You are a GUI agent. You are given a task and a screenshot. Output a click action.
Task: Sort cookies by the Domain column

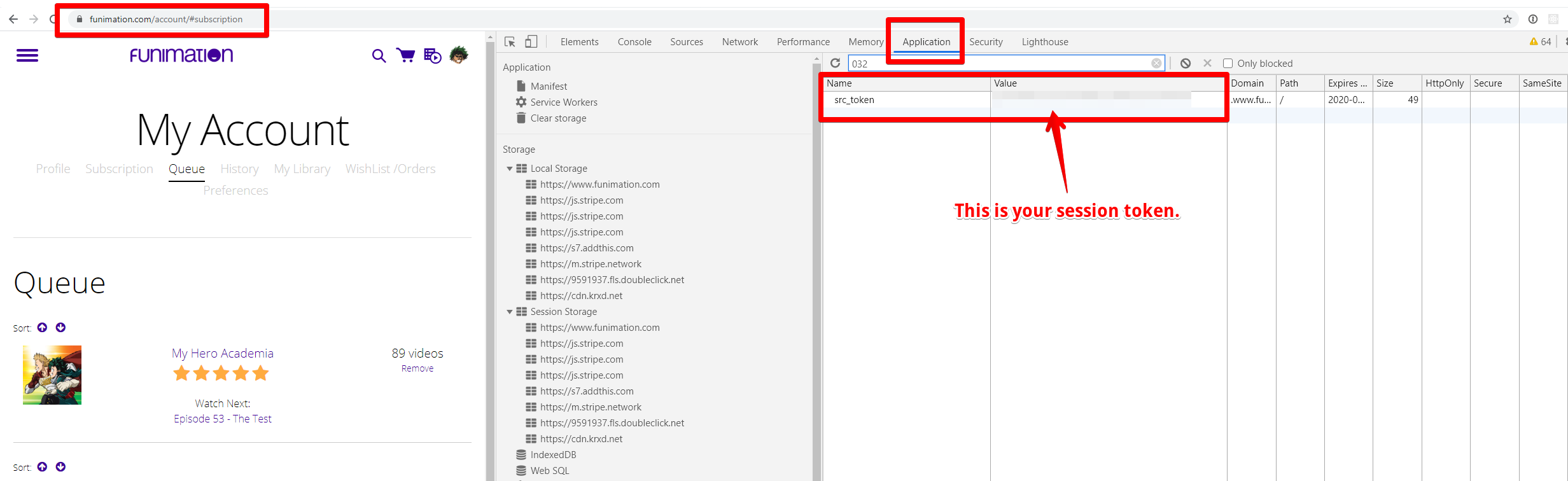[x=1251, y=83]
